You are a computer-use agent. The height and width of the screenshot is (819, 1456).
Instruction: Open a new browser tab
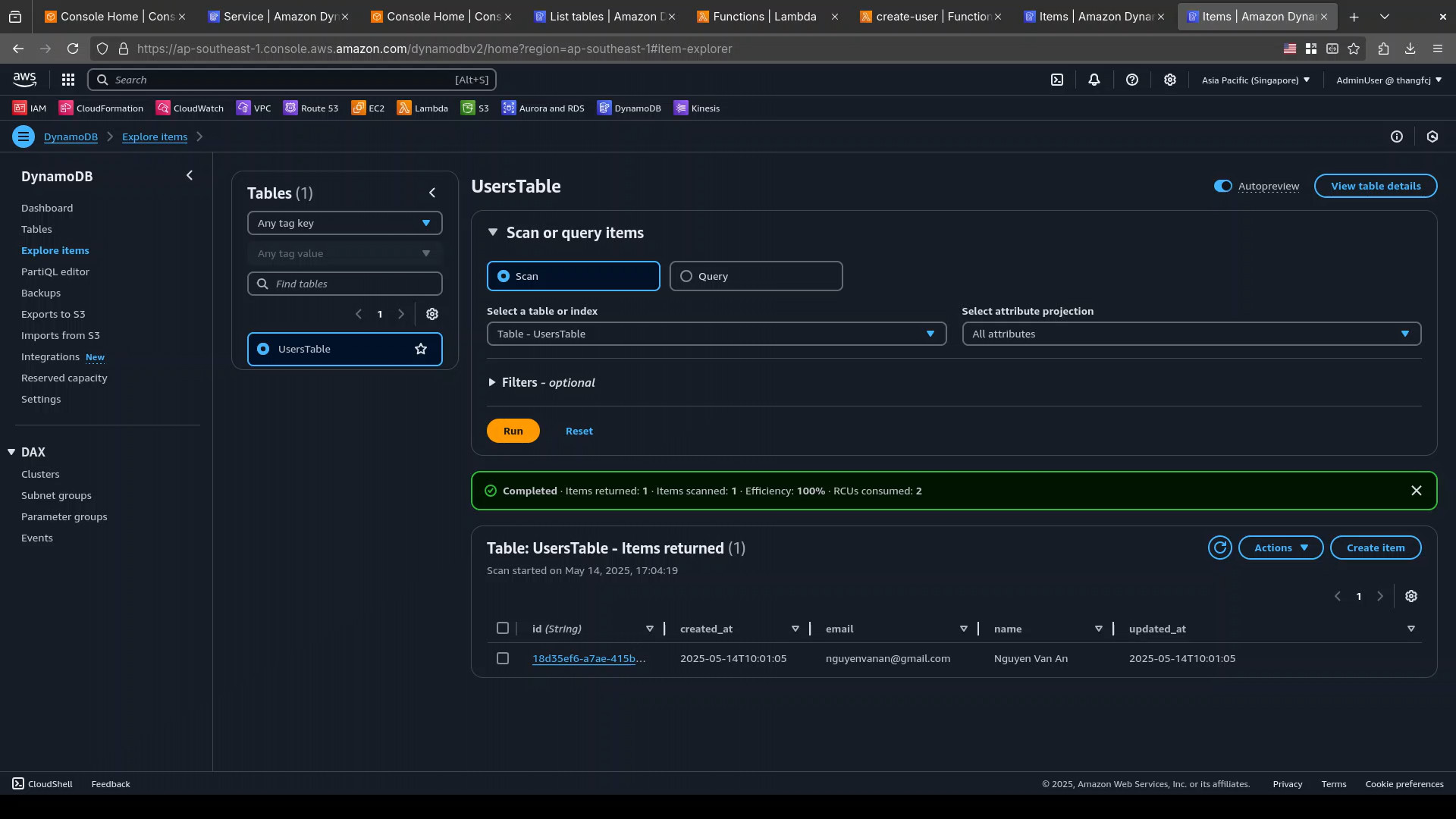pyautogui.click(x=1354, y=16)
